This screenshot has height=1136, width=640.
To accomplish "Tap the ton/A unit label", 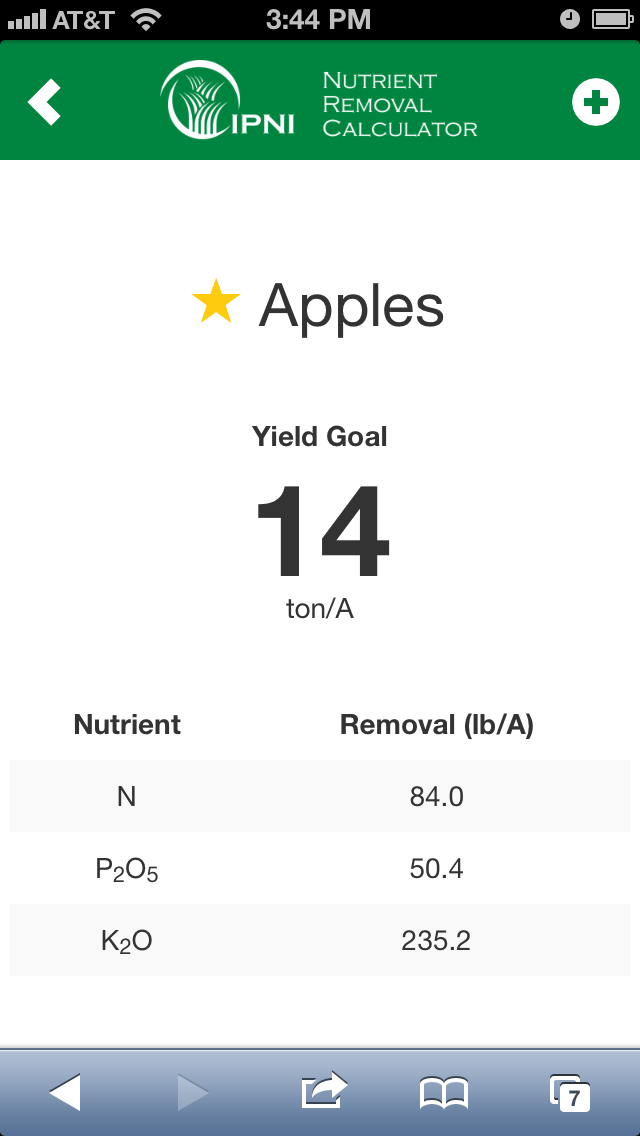I will tap(320, 609).
